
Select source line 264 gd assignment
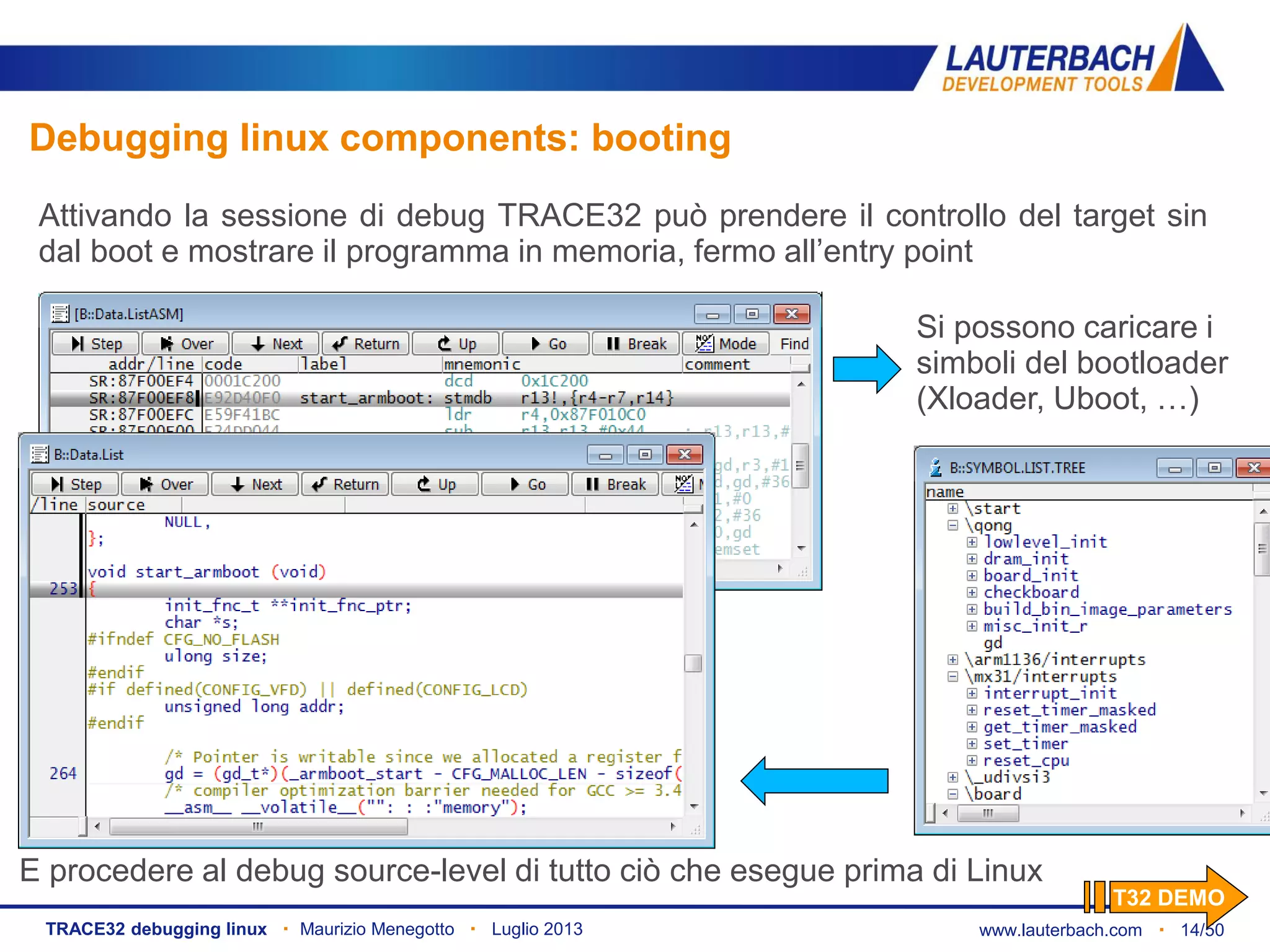(357, 773)
